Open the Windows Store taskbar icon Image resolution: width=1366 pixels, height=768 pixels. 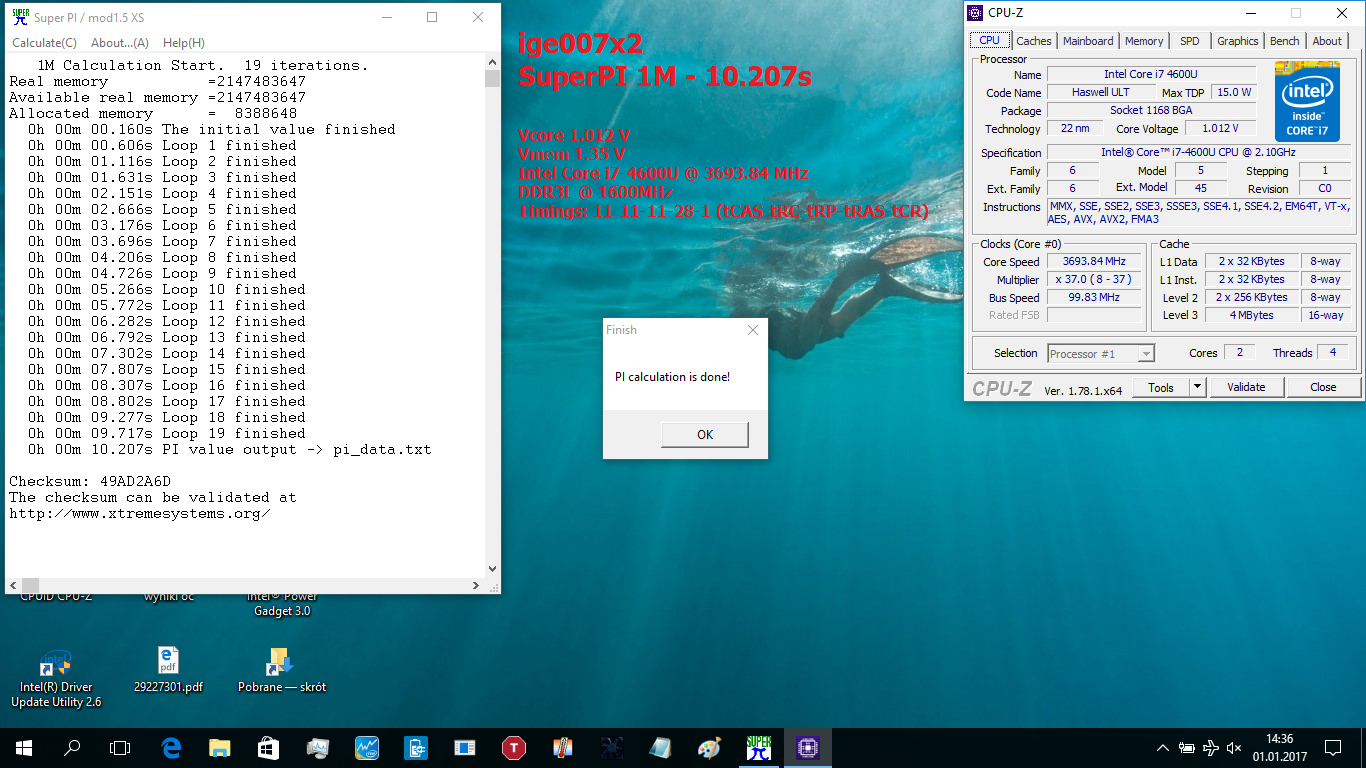click(269, 747)
